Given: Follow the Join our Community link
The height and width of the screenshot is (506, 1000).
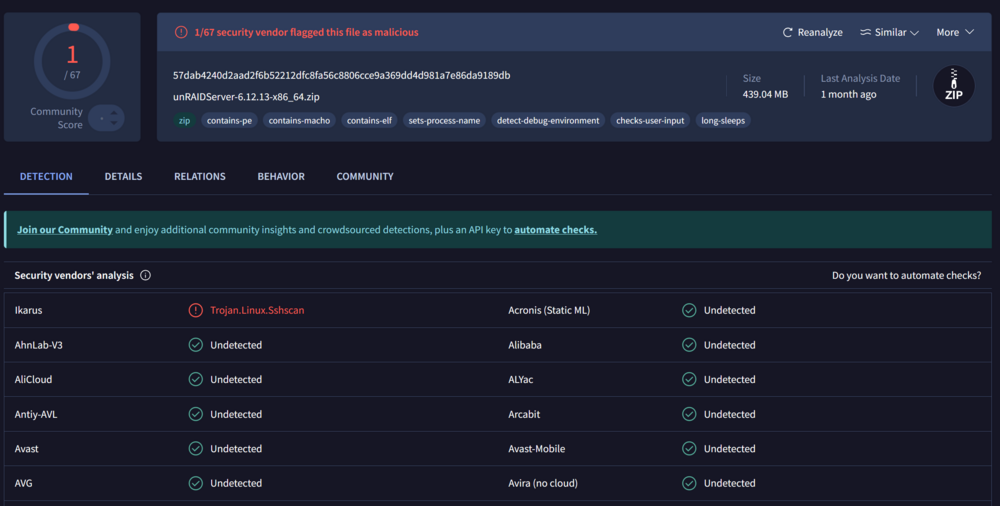Looking at the screenshot, I should 65,230.
